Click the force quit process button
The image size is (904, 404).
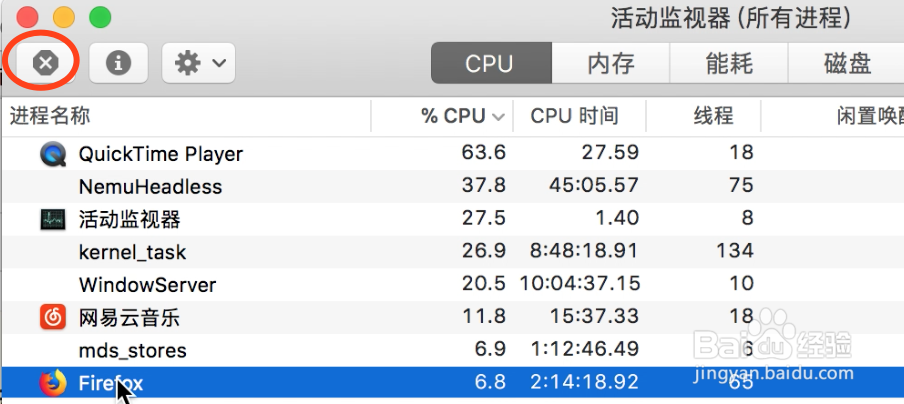pyautogui.click(x=44, y=63)
